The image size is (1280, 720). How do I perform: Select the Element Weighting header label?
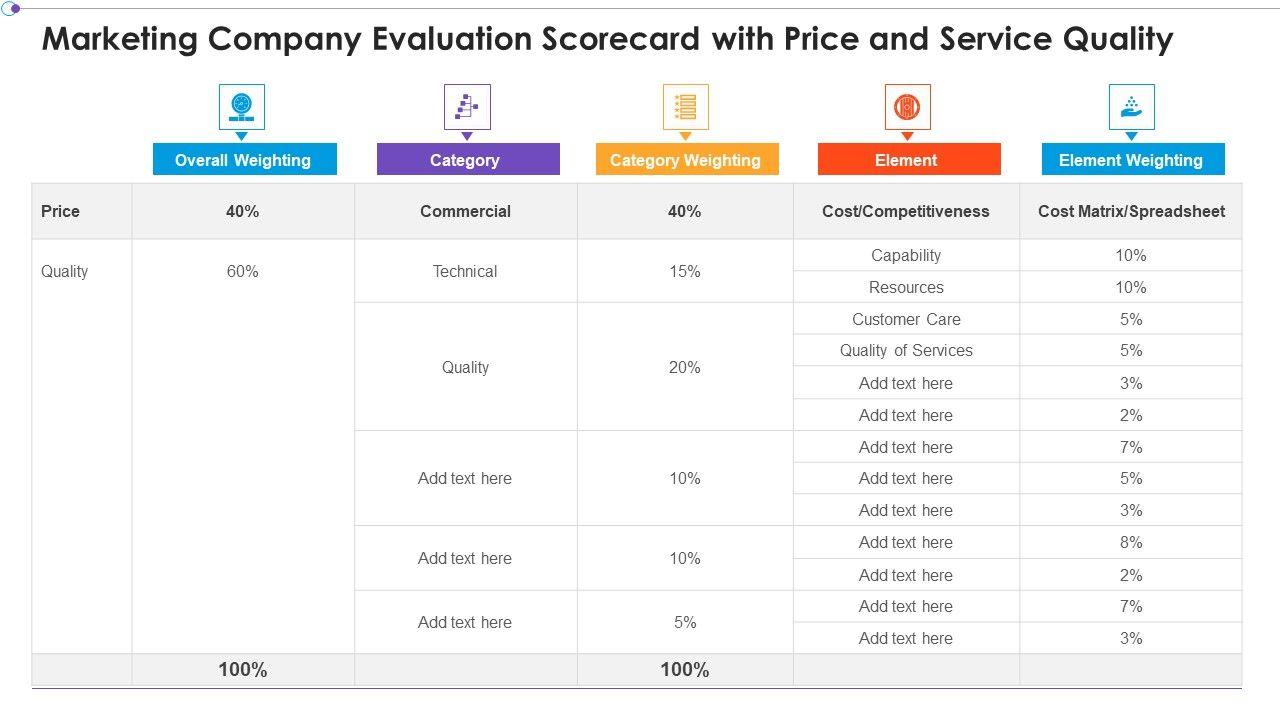coord(1132,160)
